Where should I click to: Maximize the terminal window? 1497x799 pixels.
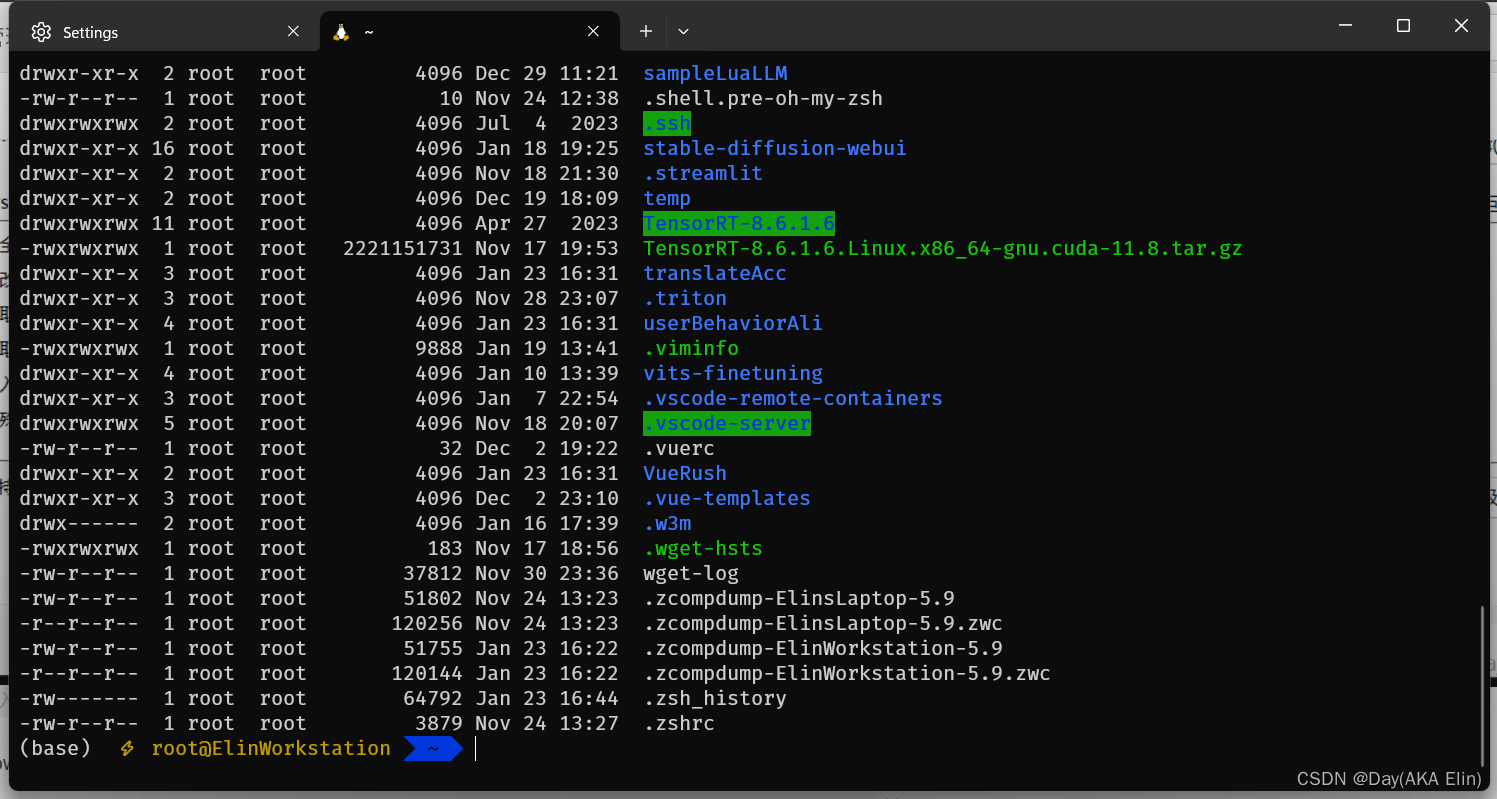[1403, 27]
